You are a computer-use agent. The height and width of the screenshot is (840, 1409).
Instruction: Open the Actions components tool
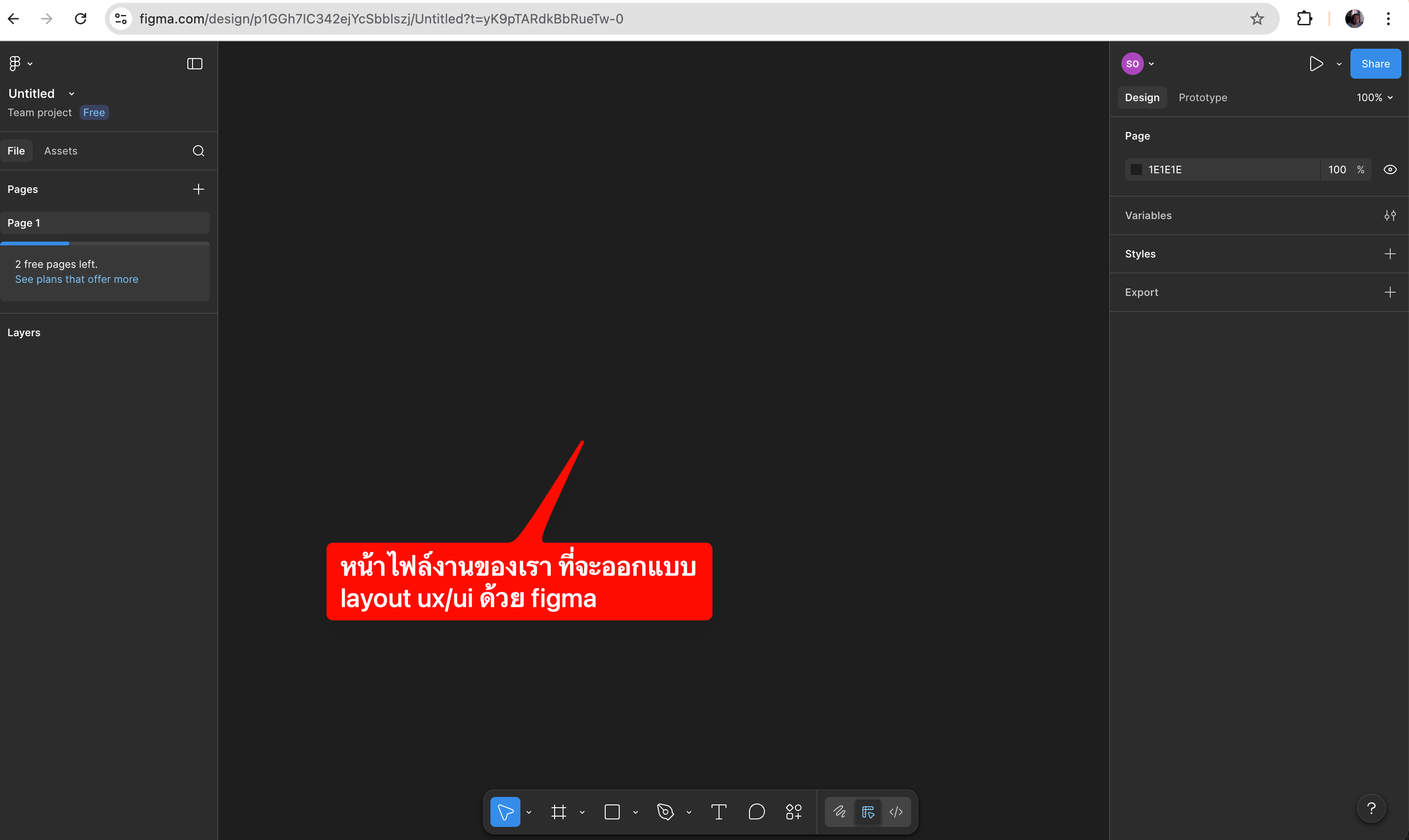[793, 812]
